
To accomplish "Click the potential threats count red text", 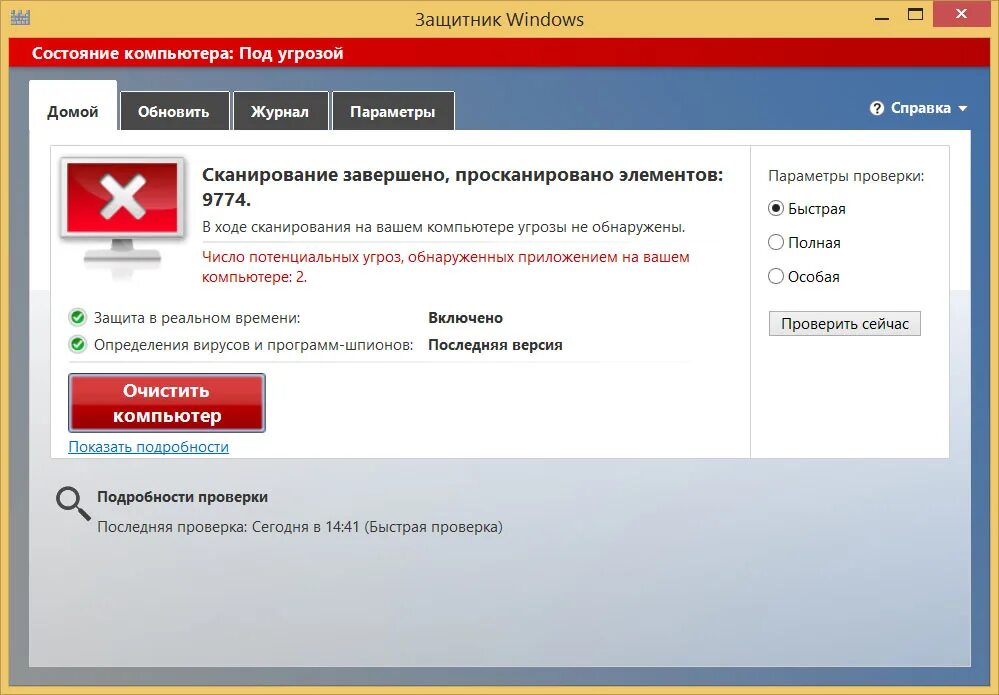I will pyautogui.click(x=445, y=267).
